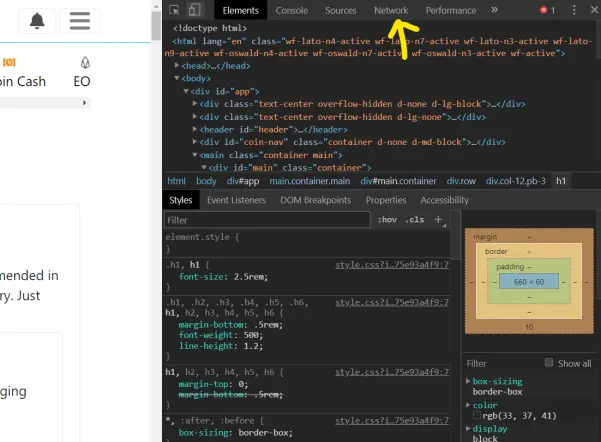The width and height of the screenshot is (601, 442).
Task: Open style.css link for h1 font-size rule
Action: click(392, 265)
